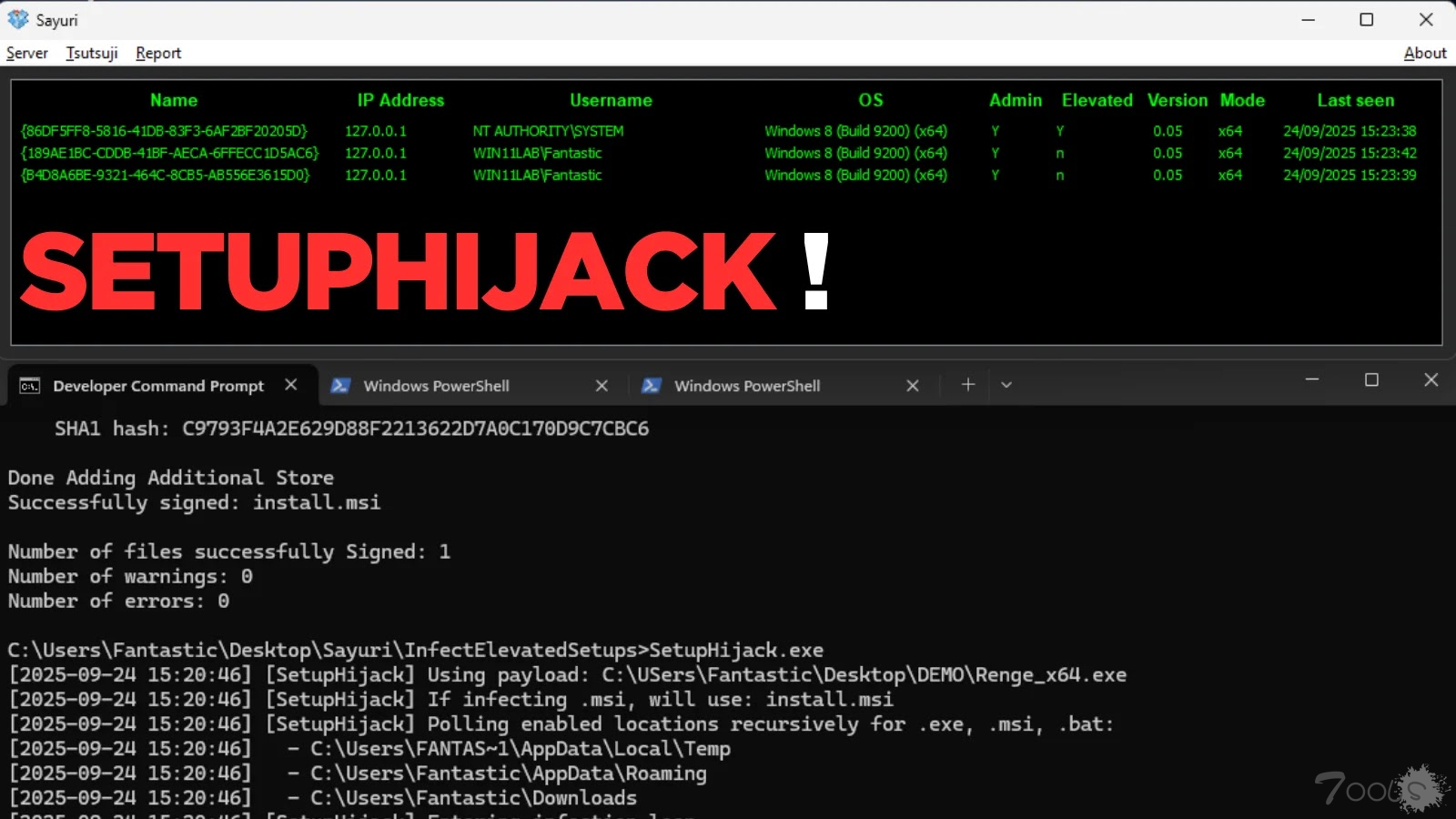Viewport: 1456px width, 819px height.
Task: Open the Report menu
Action: (x=158, y=53)
